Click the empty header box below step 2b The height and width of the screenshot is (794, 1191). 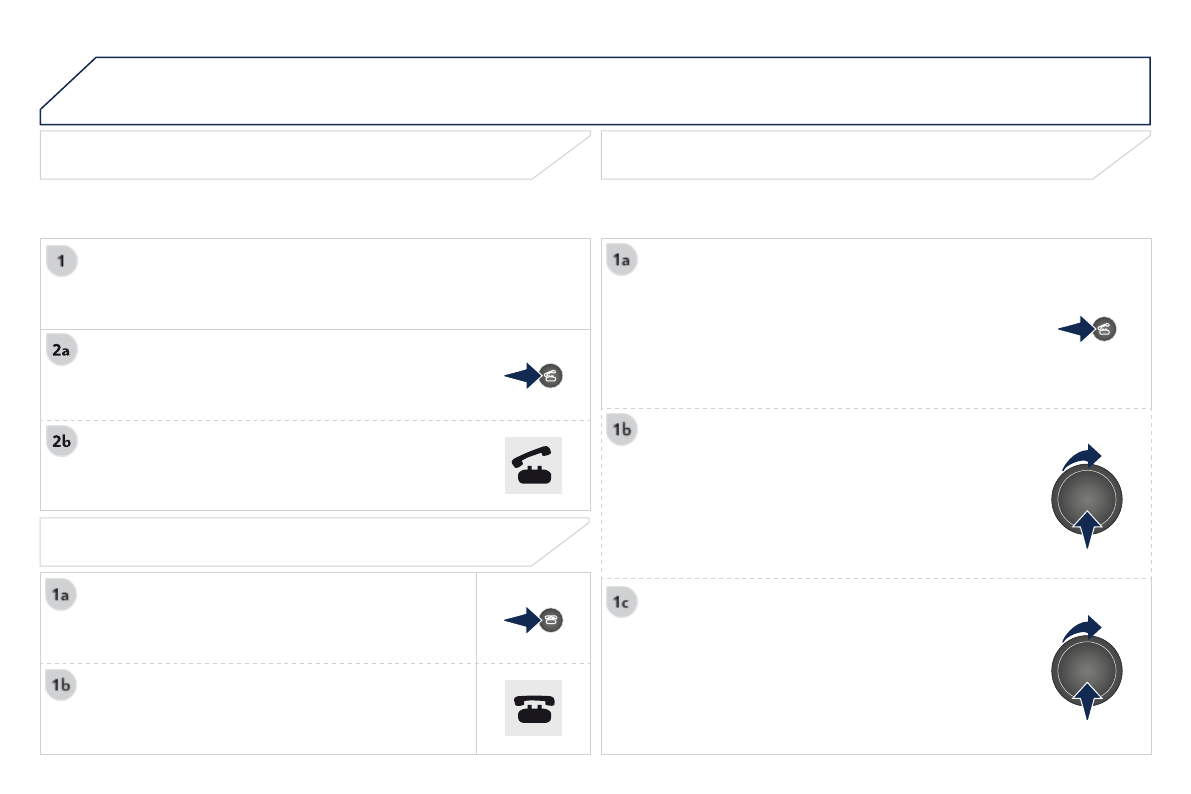coord(300,542)
